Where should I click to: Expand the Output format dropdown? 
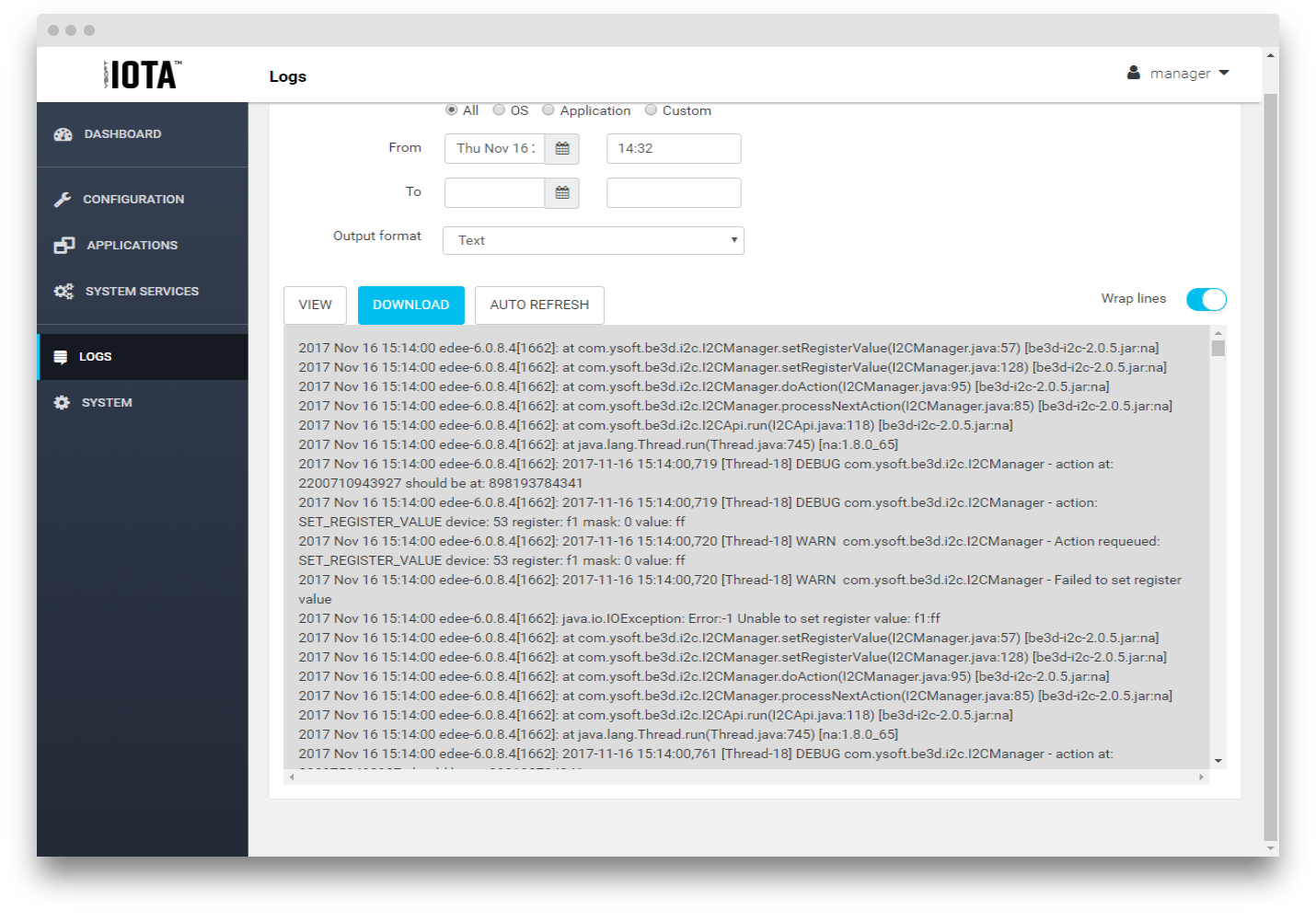(593, 241)
